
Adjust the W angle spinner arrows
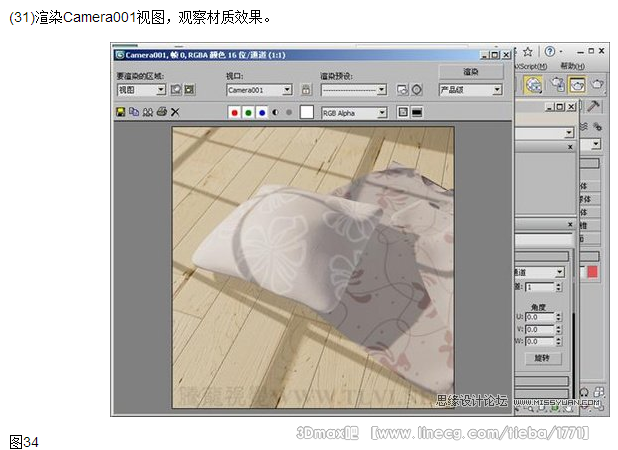pyautogui.click(x=558, y=341)
